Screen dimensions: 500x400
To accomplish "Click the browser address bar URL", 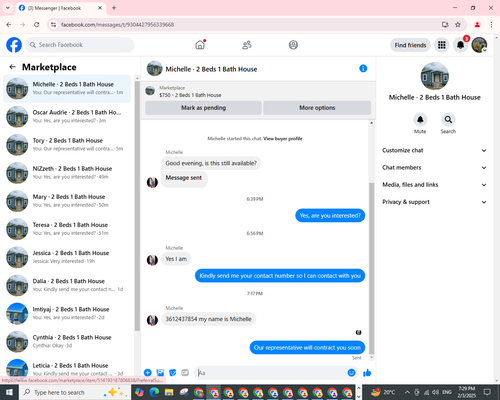I will pyautogui.click(x=117, y=25).
